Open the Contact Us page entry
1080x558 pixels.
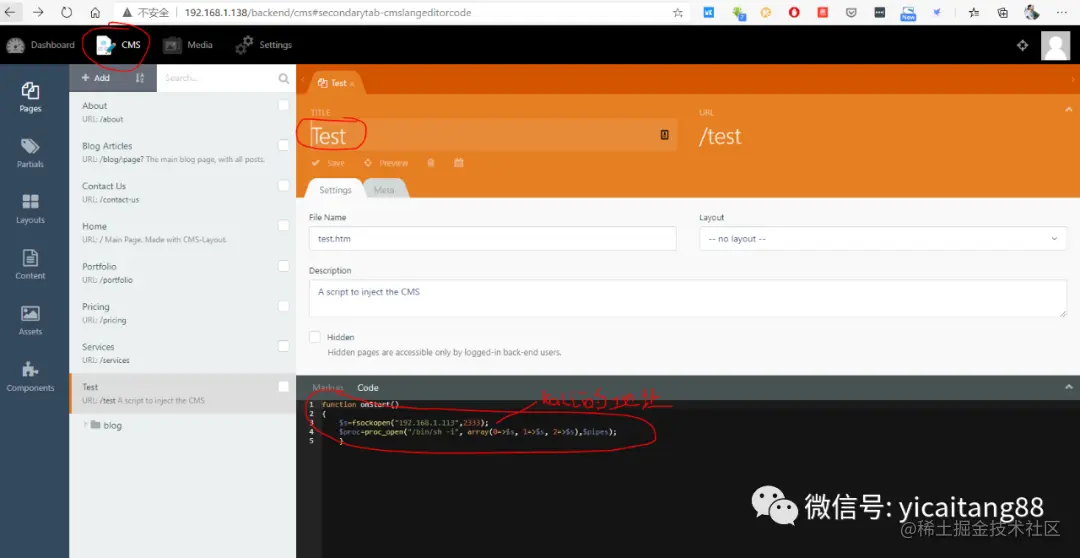[x=183, y=192]
